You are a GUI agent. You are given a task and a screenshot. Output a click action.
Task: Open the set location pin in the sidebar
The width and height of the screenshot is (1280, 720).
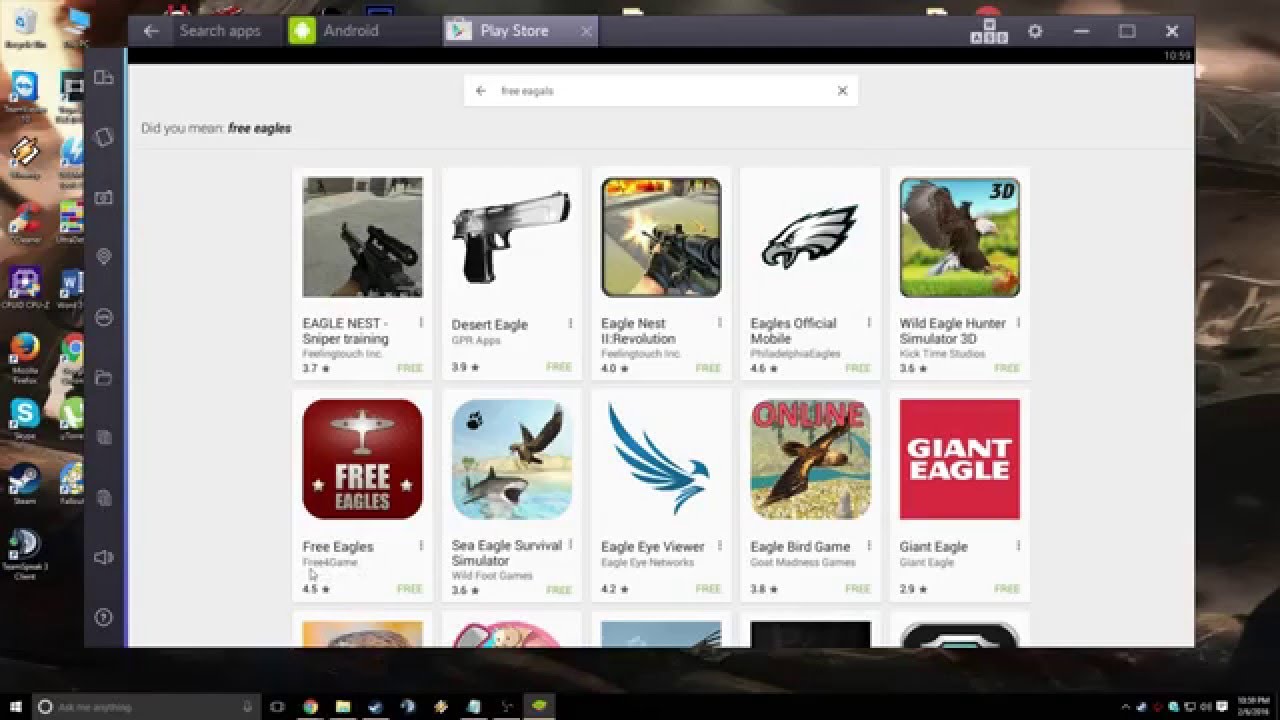point(103,257)
